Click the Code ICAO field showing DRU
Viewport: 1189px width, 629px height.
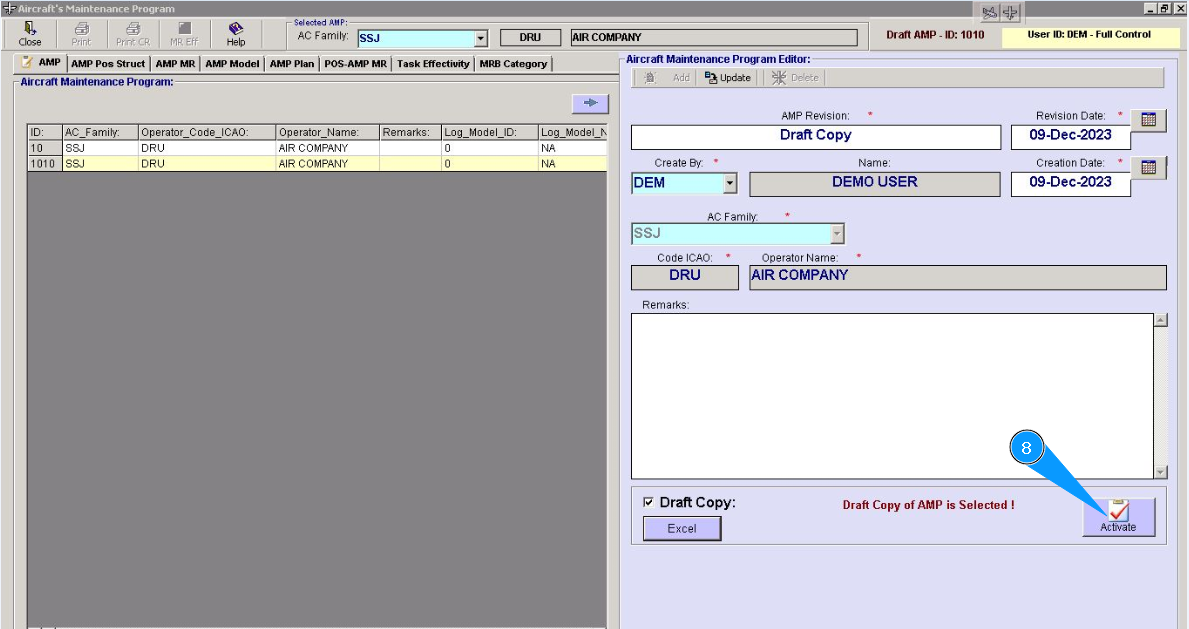click(685, 277)
